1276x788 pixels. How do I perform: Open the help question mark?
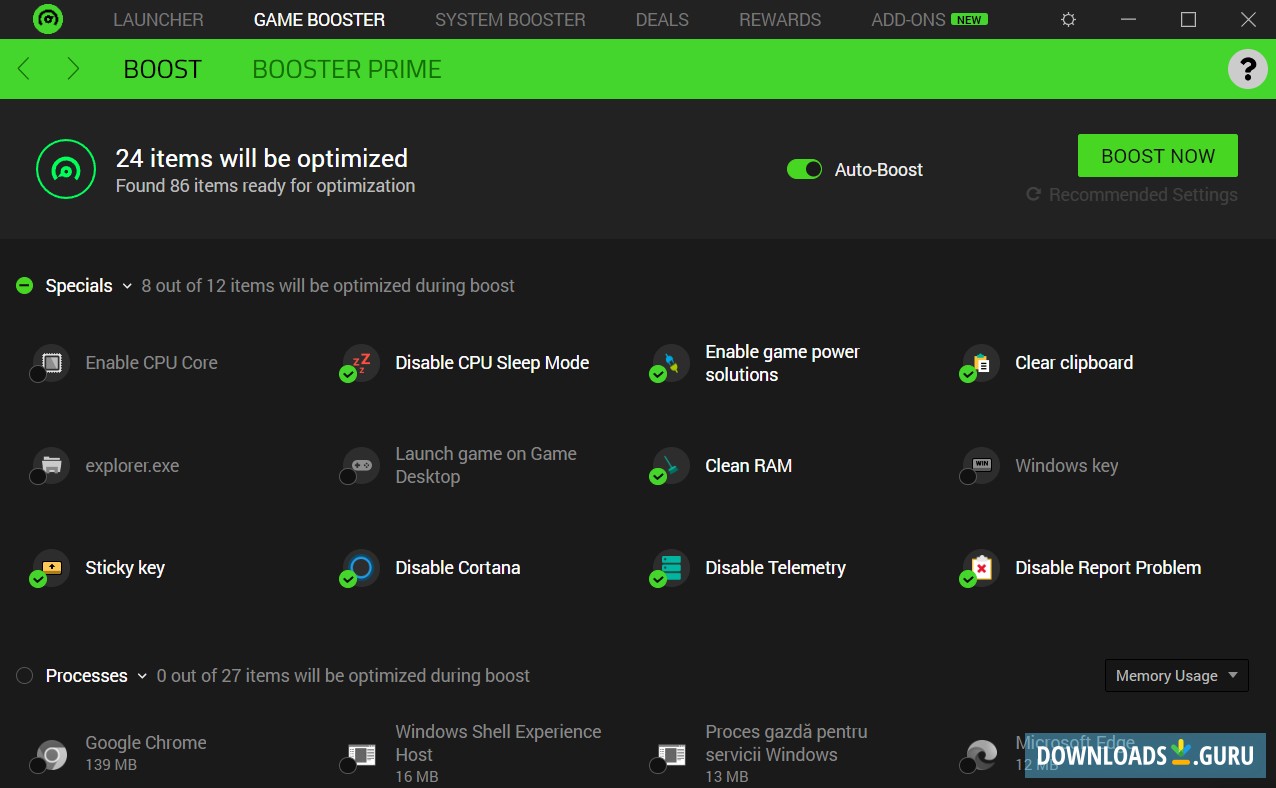click(x=1246, y=69)
